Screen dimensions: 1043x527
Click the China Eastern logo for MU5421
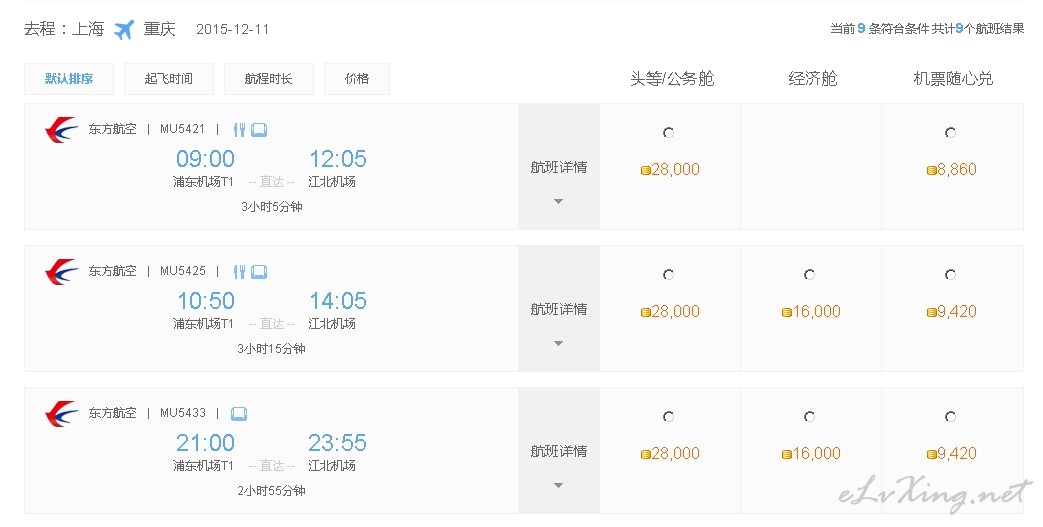click(x=61, y=130)
